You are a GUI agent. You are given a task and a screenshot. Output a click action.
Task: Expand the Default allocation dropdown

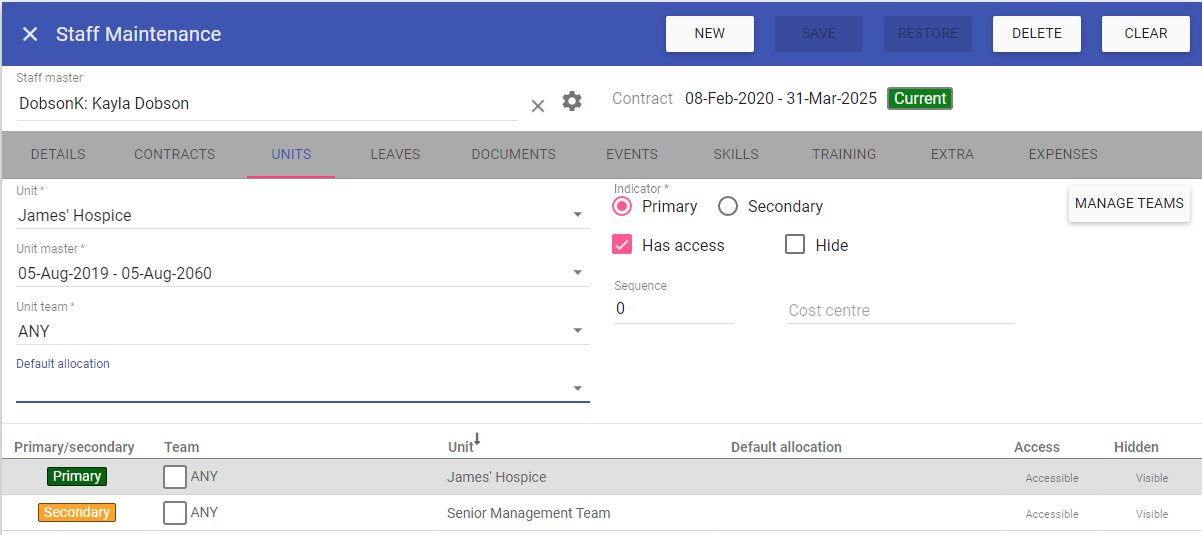(x=577, y=389)
